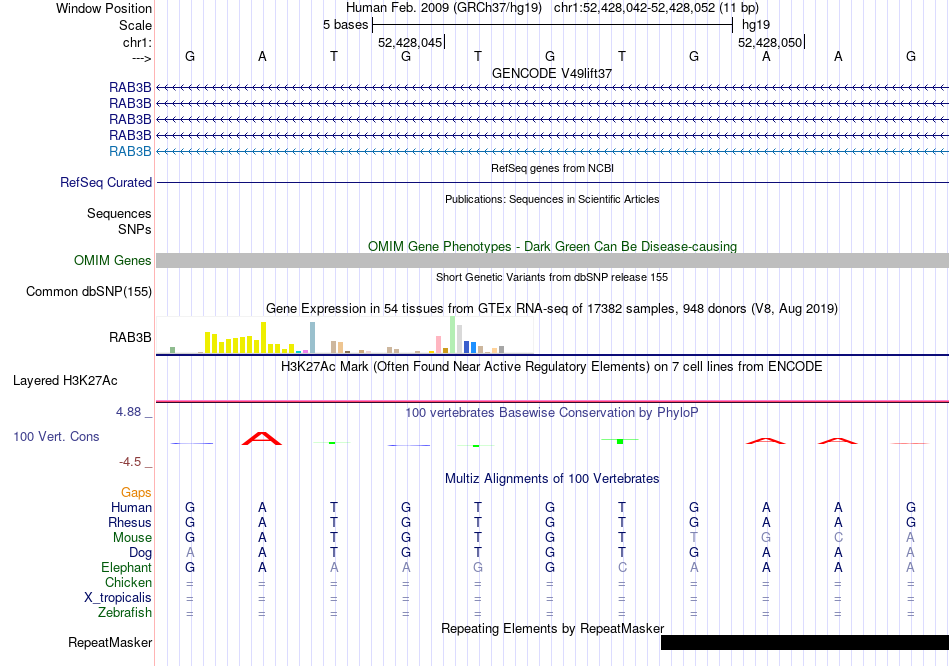Image resolution: width=950 pixels, height=666 pixels.
Task: Click the Rhesus alignment row label
Action: 130,522
